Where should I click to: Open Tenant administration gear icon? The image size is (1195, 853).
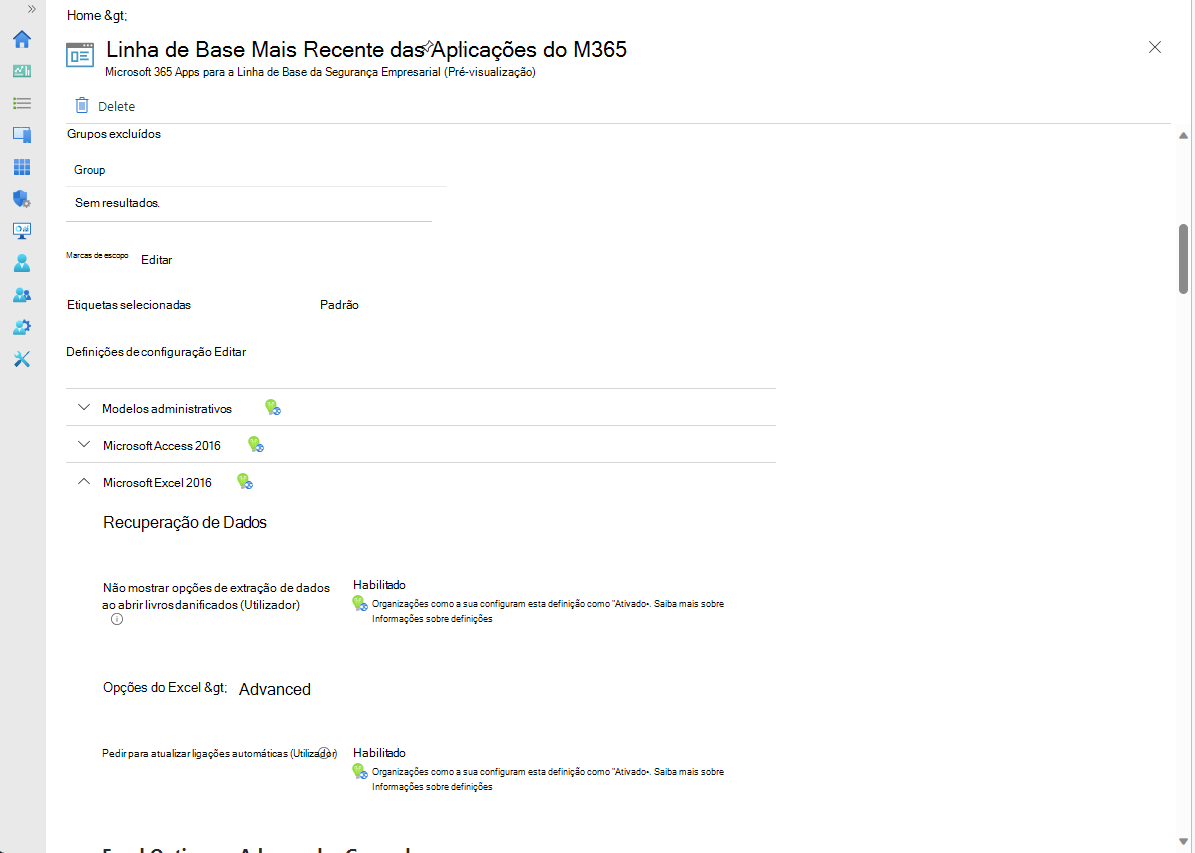pos(22,327)
